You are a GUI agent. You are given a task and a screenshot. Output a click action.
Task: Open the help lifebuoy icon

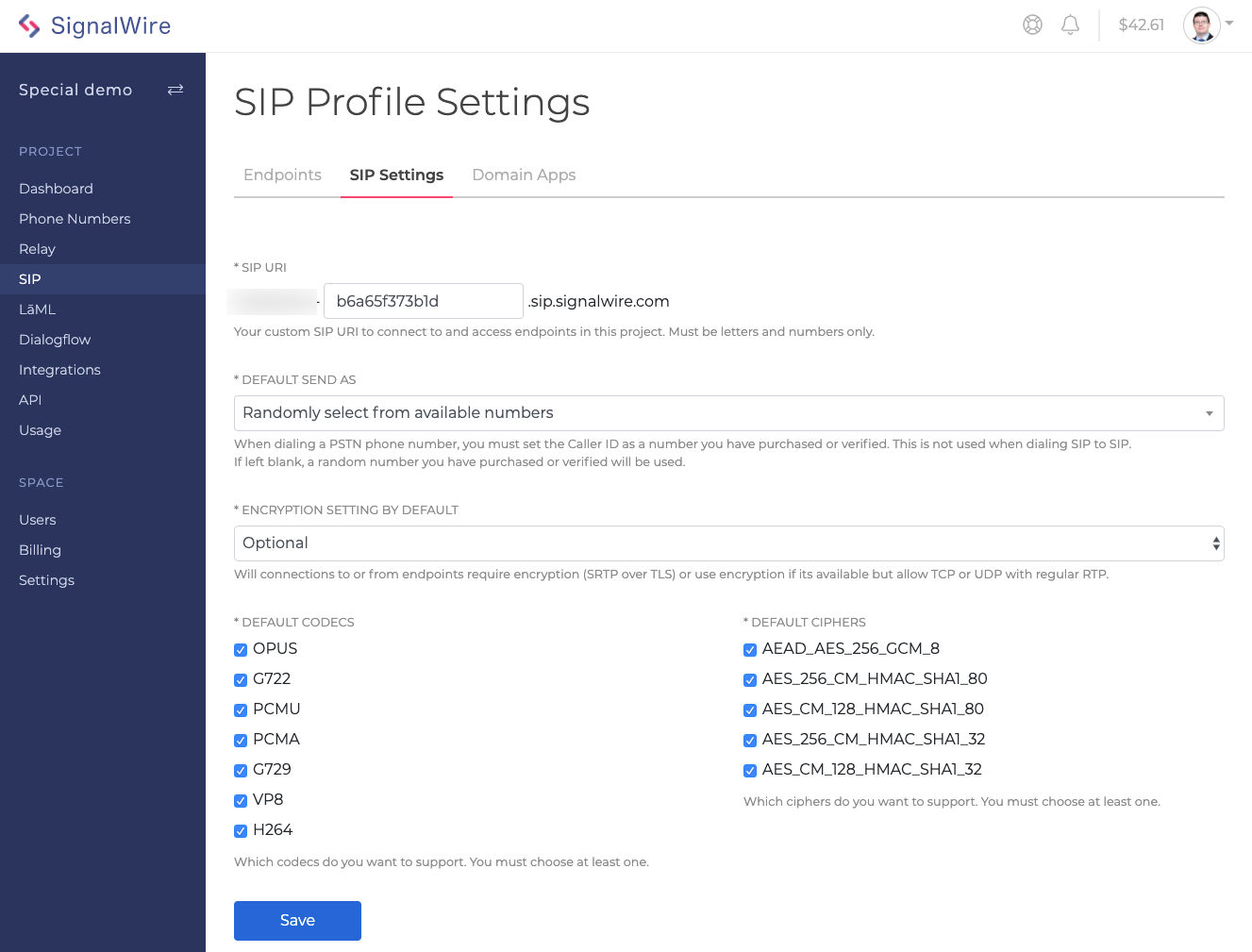coord(1033,25)
